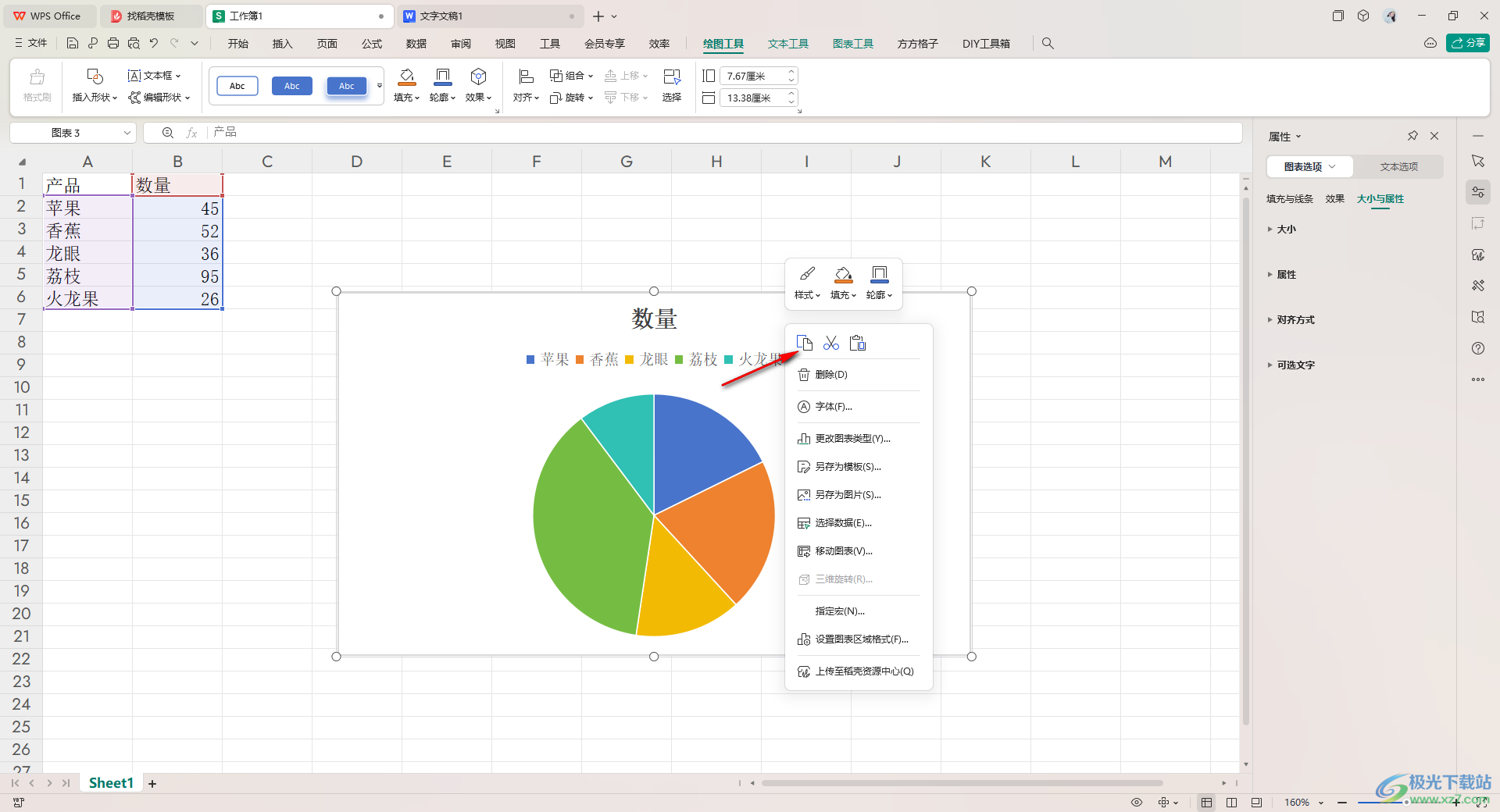Click the Cut scissors icon in context menu
The width and height of the screenshot is (1500, 812).
831,343
